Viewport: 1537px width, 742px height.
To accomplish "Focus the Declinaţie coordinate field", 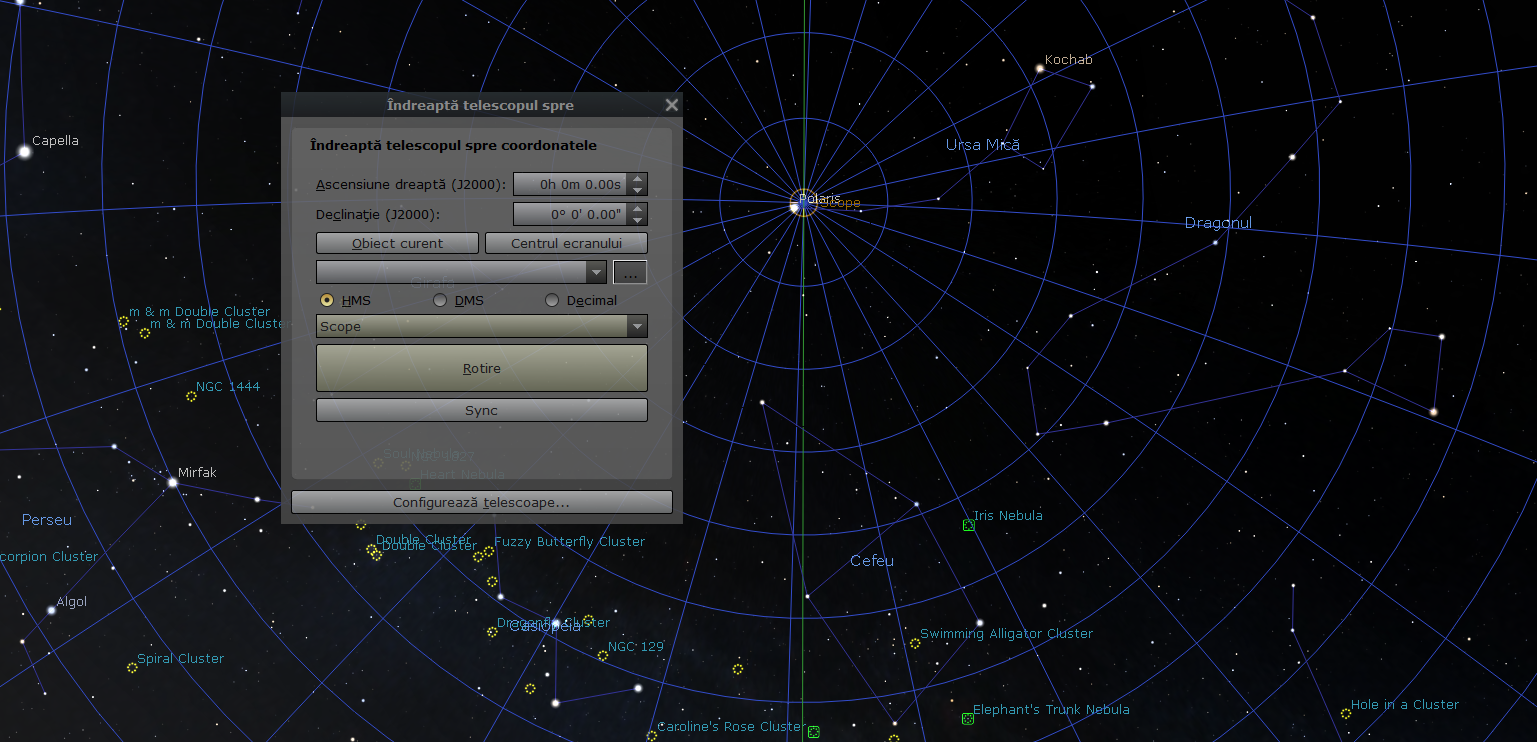I will point(571,214).
